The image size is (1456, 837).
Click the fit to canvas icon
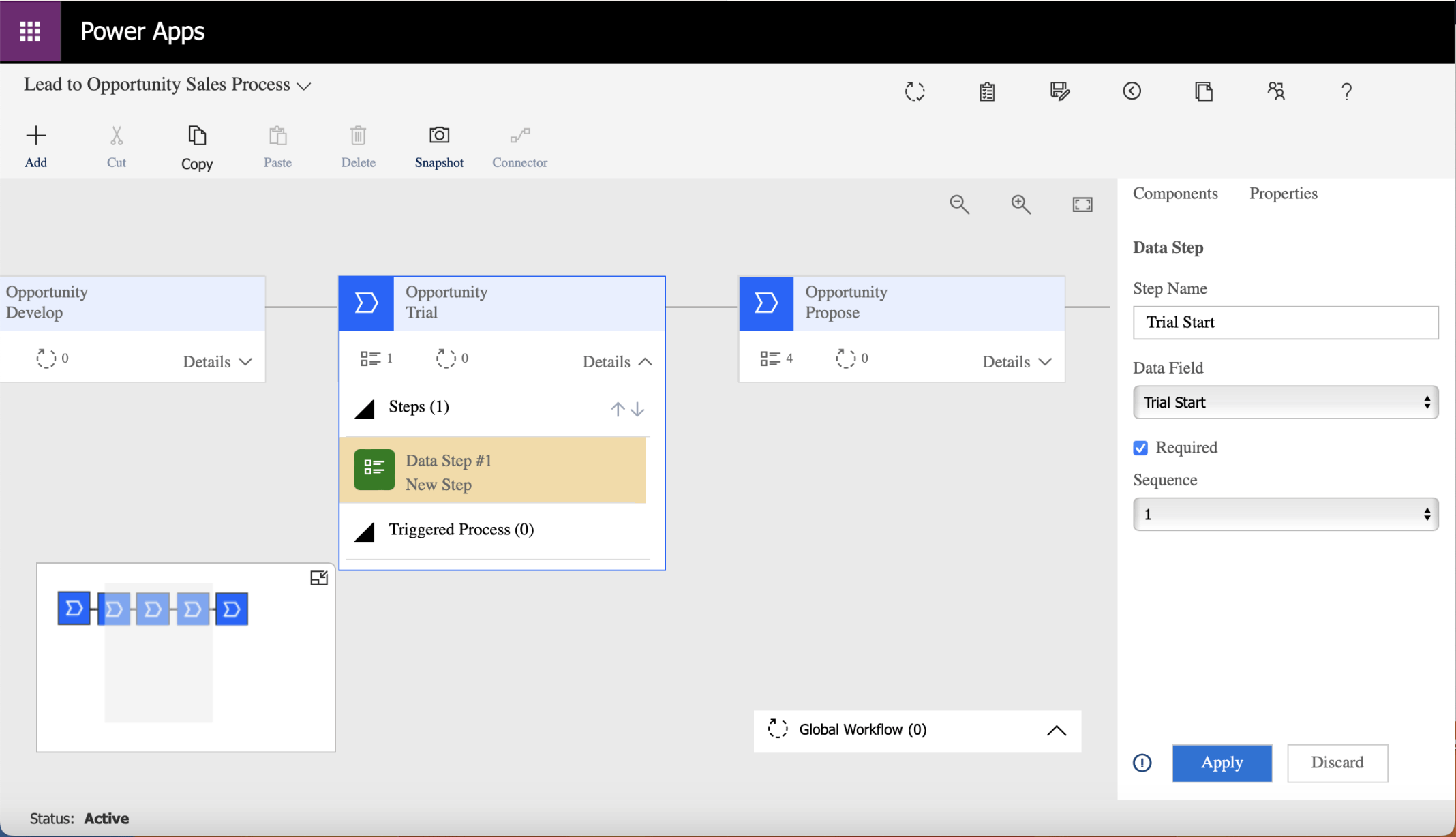[1082, 204]
